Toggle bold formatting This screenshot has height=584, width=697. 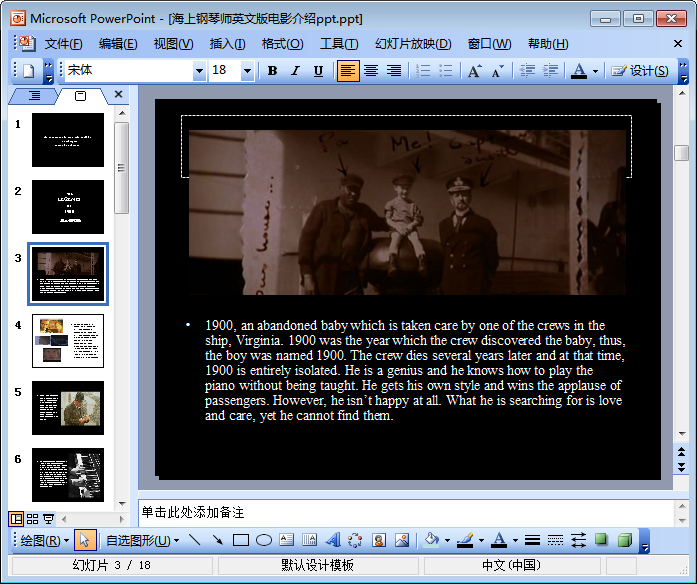click(272, 71)
